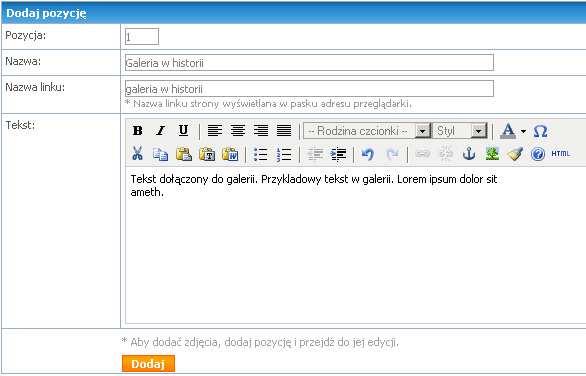Toggle italic formatting button

point(160,130)
